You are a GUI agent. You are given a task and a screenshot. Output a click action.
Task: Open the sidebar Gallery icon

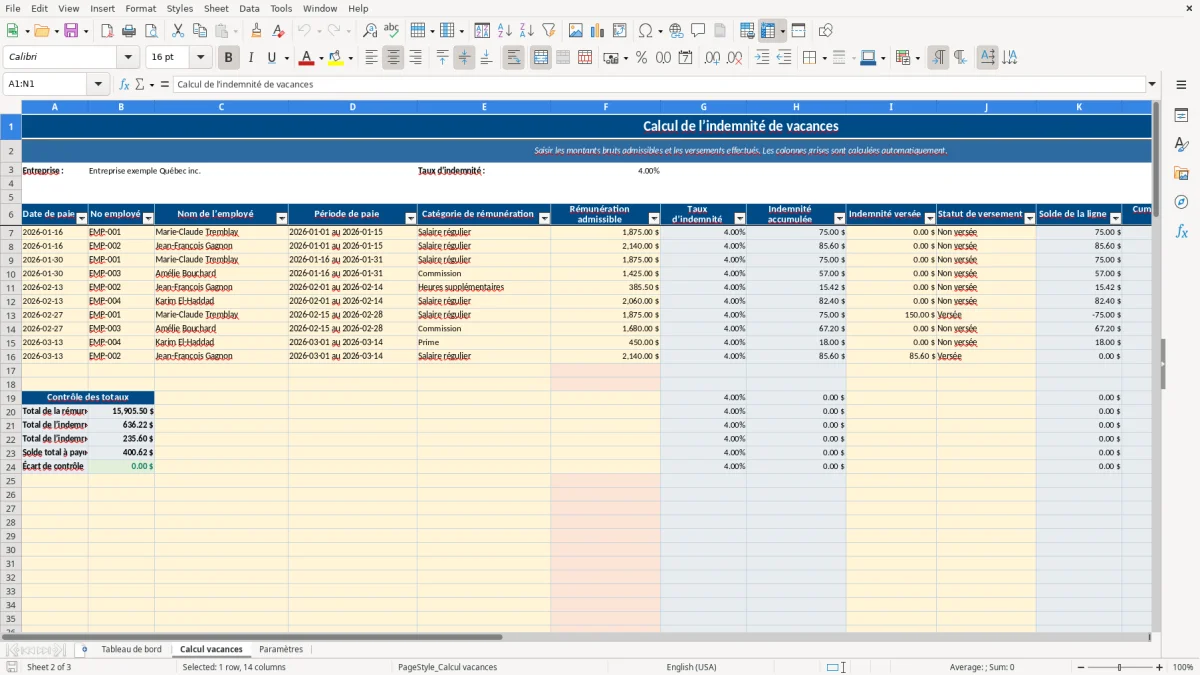(1181, 173)
